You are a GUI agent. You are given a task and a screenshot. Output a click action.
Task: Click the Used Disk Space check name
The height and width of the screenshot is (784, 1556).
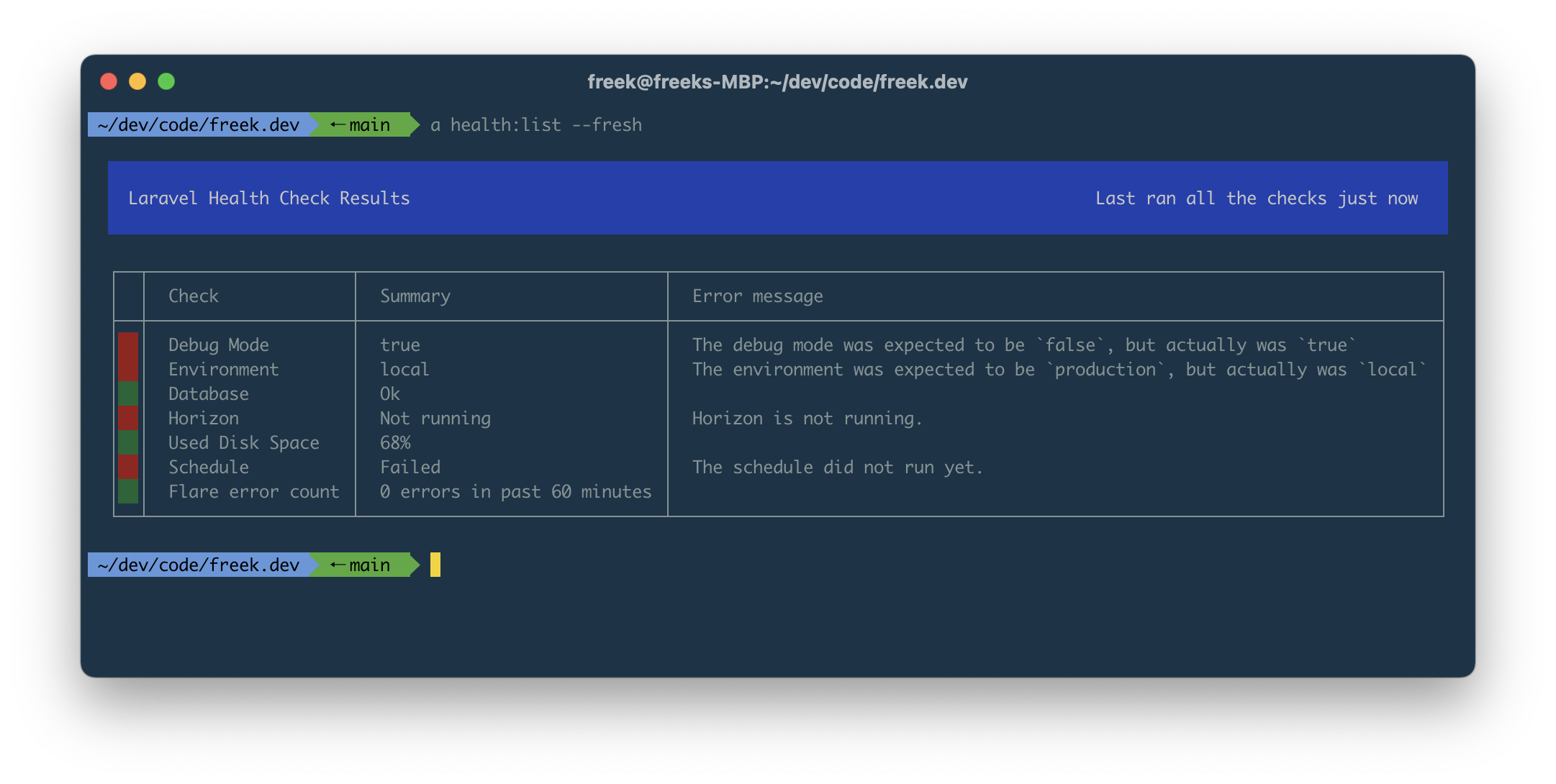(244, 443)
